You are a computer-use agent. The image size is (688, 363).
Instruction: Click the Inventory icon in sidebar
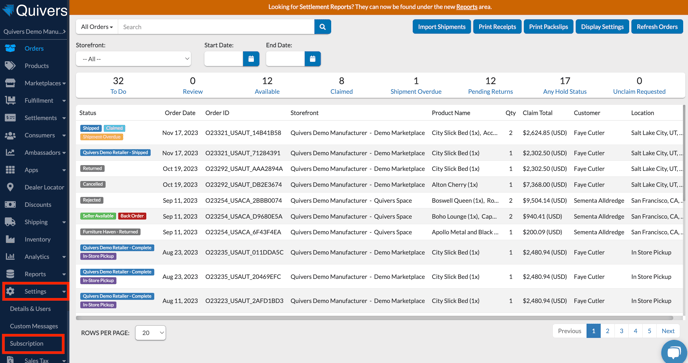(x=10, y=239)
